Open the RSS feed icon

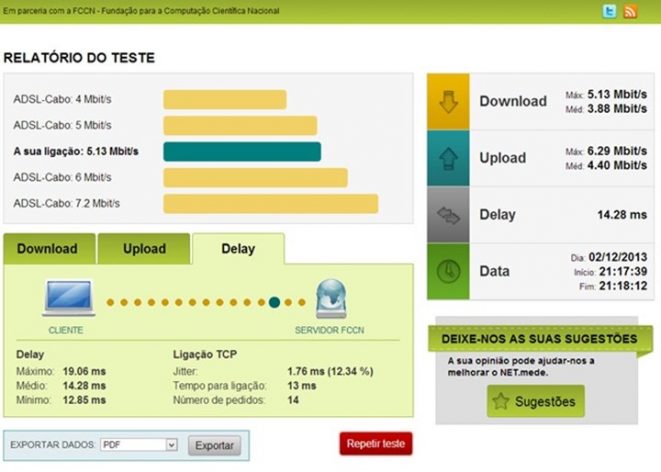[x=630, y=11]
